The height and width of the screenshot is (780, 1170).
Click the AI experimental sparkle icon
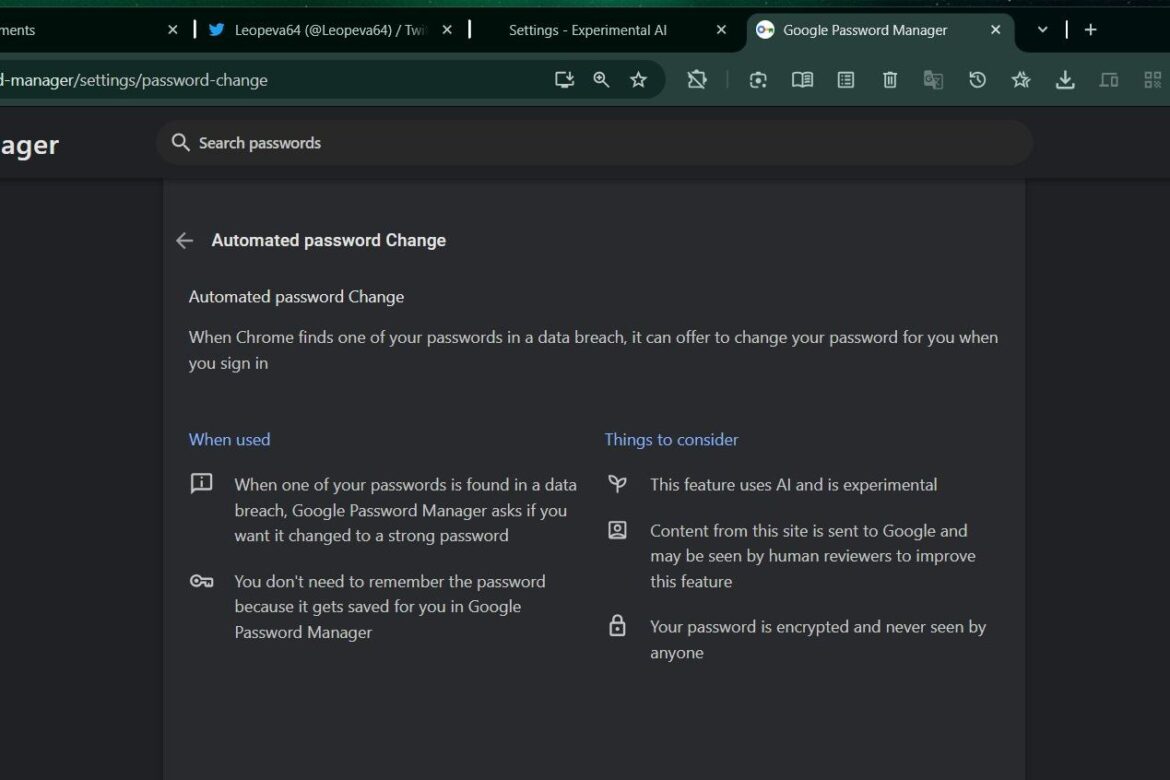[x=1021, y=79]
